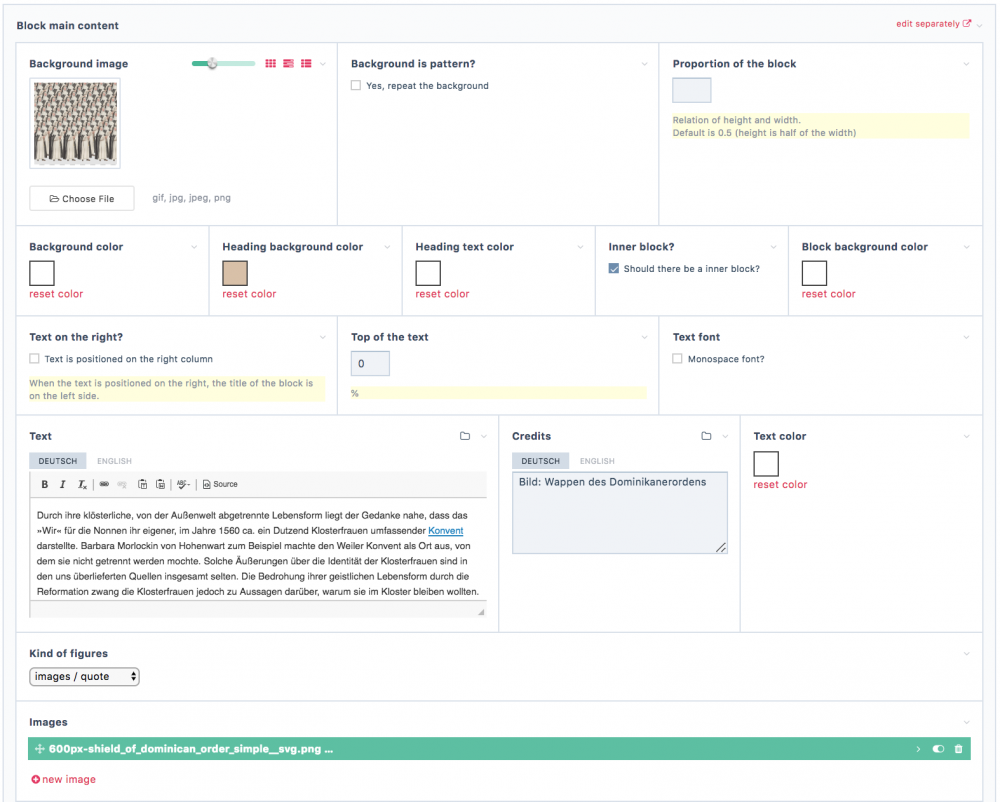
Task: Click the Top of the text input field
Action: pyautogui.click(x=370, y=364)
